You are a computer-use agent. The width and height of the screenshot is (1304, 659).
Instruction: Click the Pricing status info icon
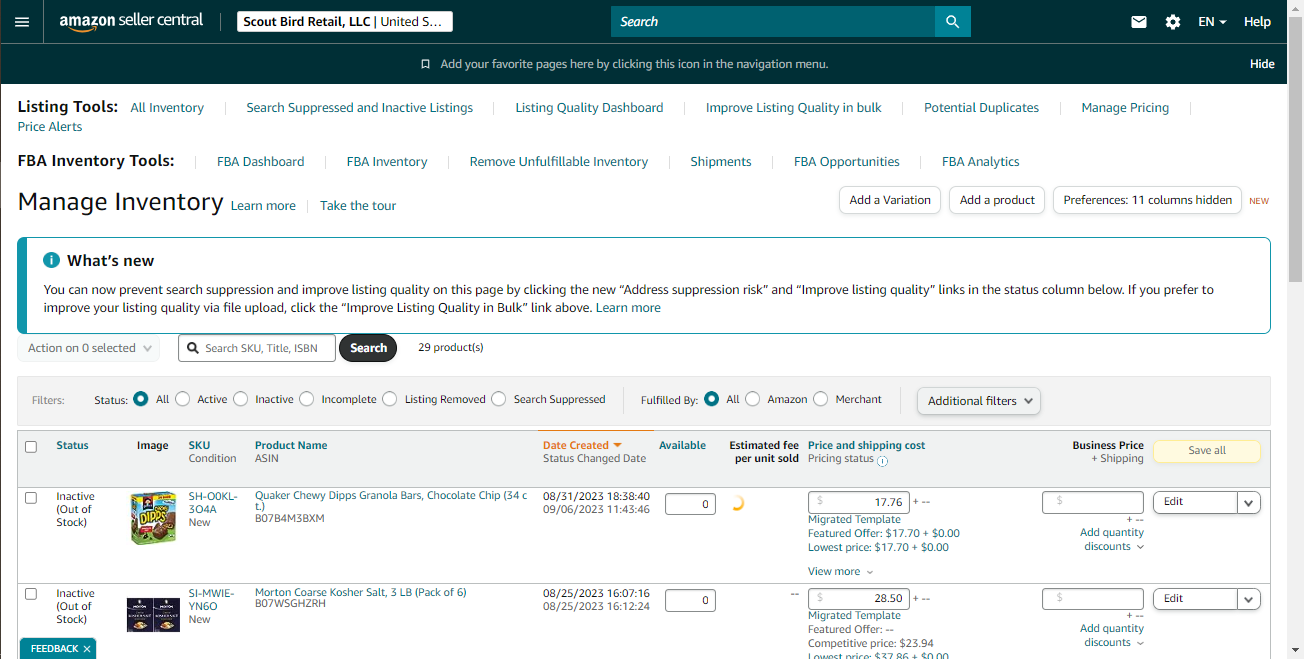coord(882,461)
